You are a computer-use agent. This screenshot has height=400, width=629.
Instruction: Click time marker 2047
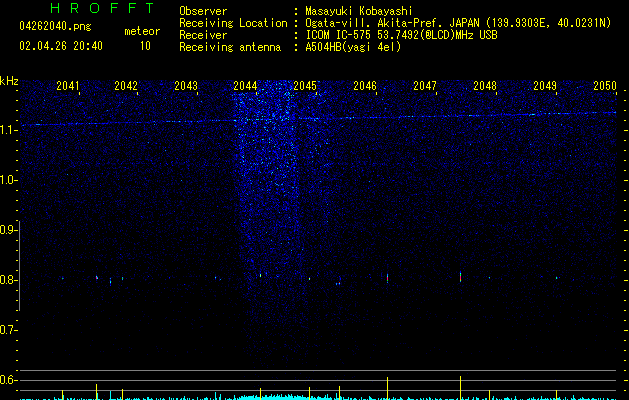pos(425,85)
